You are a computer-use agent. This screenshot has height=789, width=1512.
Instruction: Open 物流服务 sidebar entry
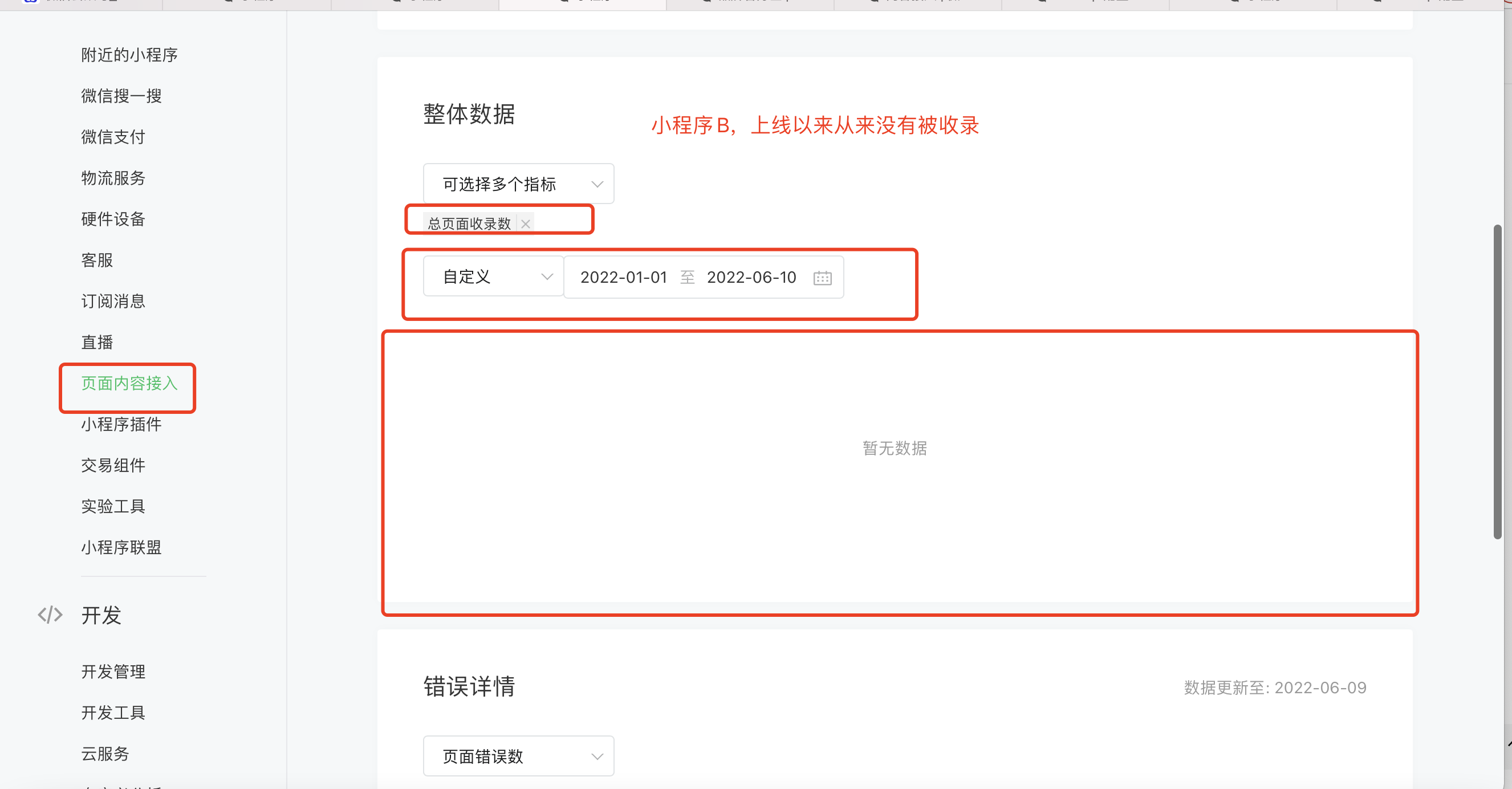point(113,178)
